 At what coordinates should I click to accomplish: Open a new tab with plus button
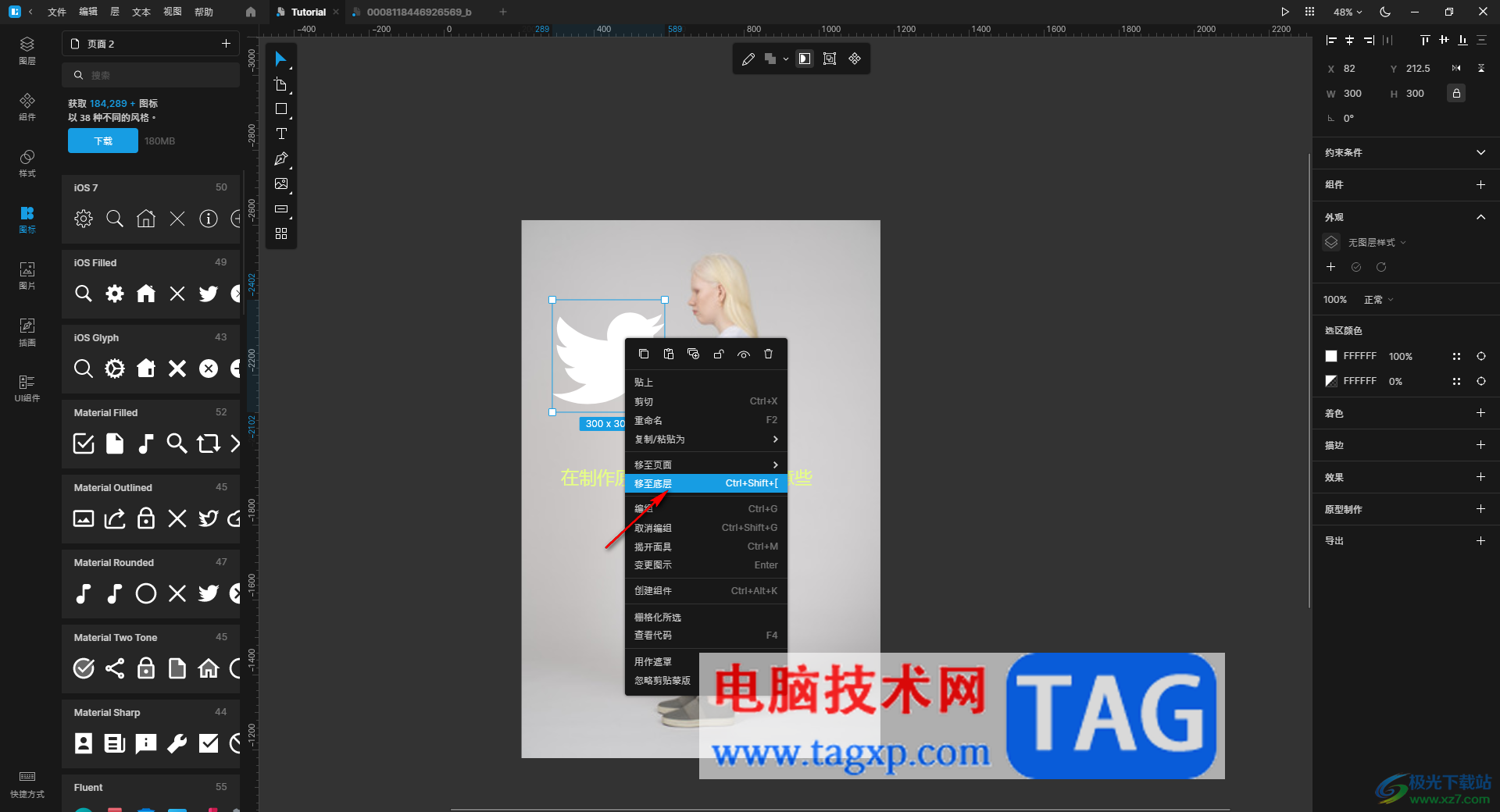point(503,12)
